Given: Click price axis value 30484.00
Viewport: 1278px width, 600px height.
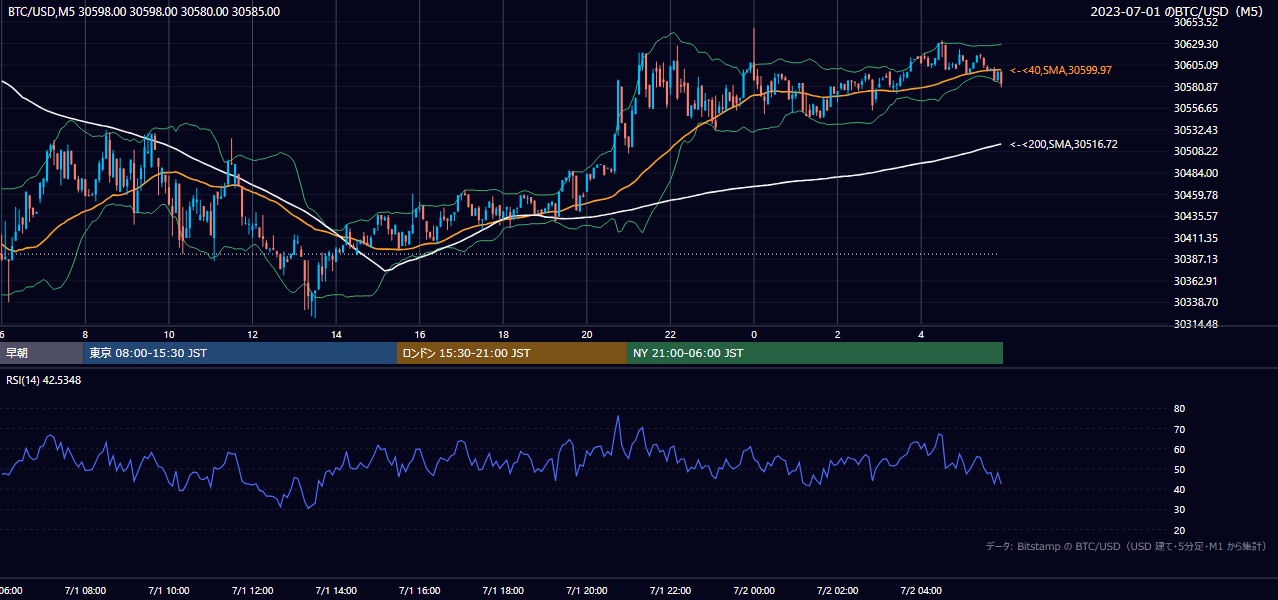Looking at the screenshot, I should coord(1196,173).
